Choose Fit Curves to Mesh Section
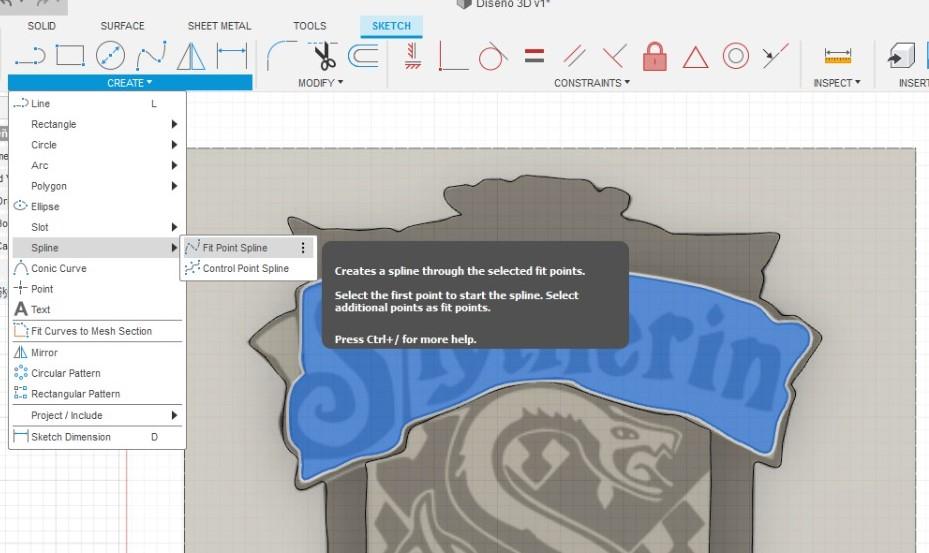The height and width of the screenshot is (553, 929). [97, 331]
